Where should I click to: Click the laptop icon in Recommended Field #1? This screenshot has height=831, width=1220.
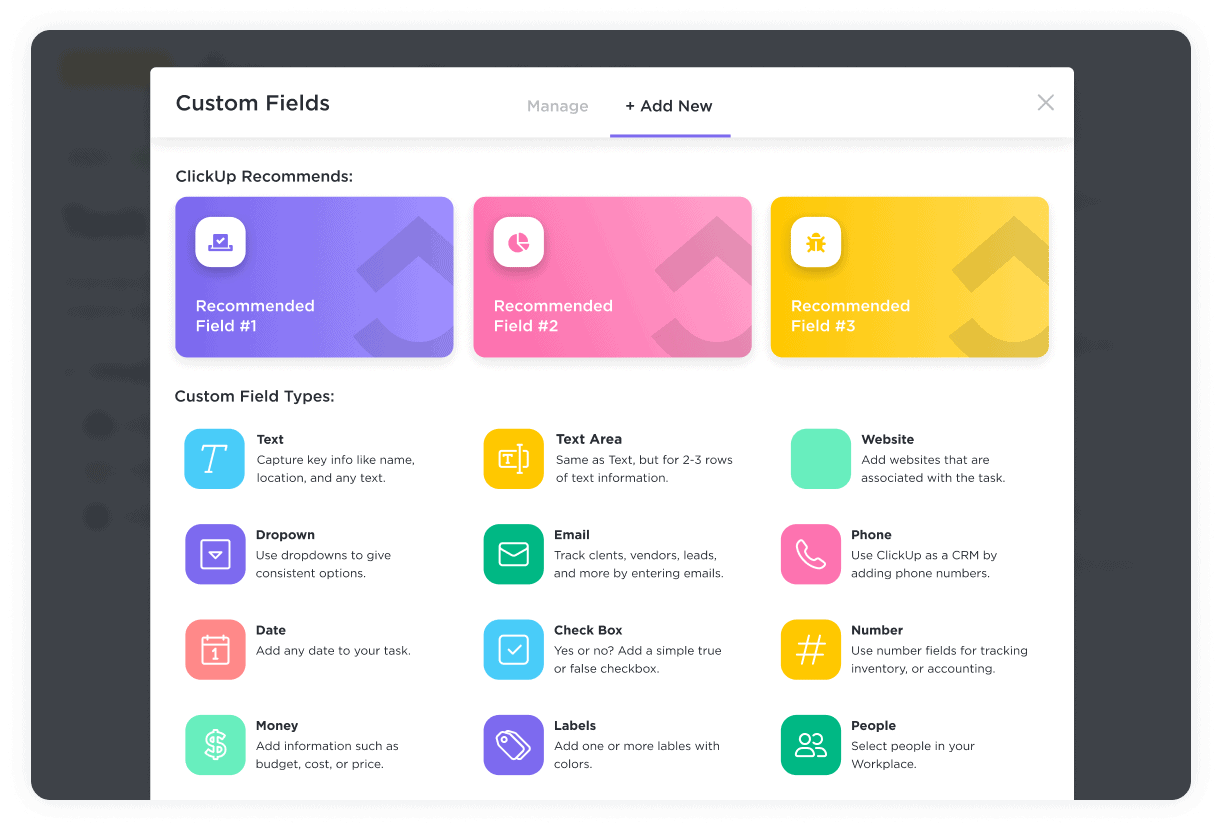coord(220,242)
